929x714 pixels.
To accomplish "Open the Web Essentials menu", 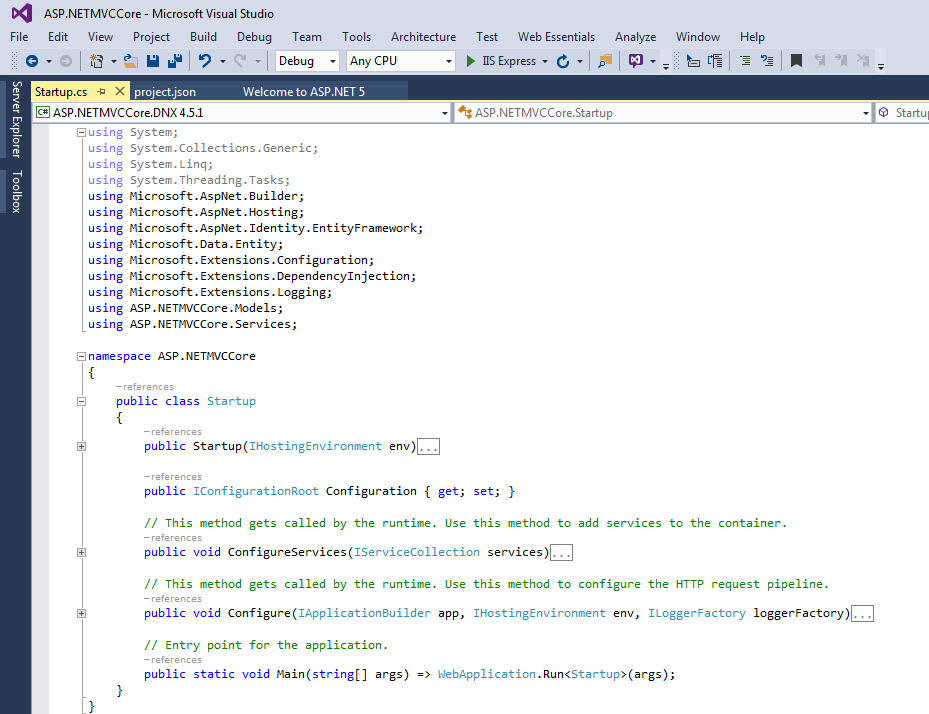I will [556, 37].
